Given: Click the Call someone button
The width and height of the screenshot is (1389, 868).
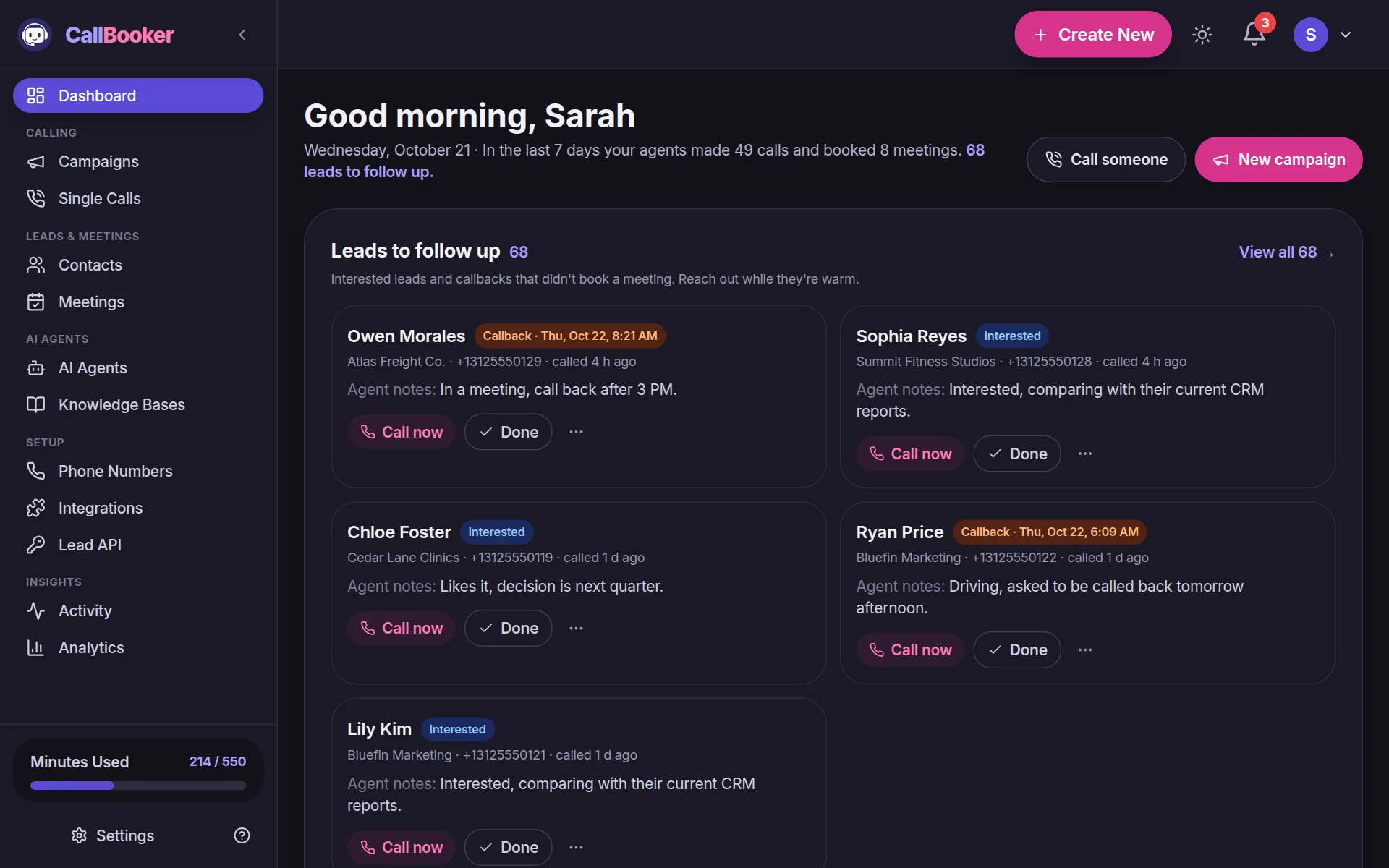Looking at the screenshot, I should [x=1105, y=159].
